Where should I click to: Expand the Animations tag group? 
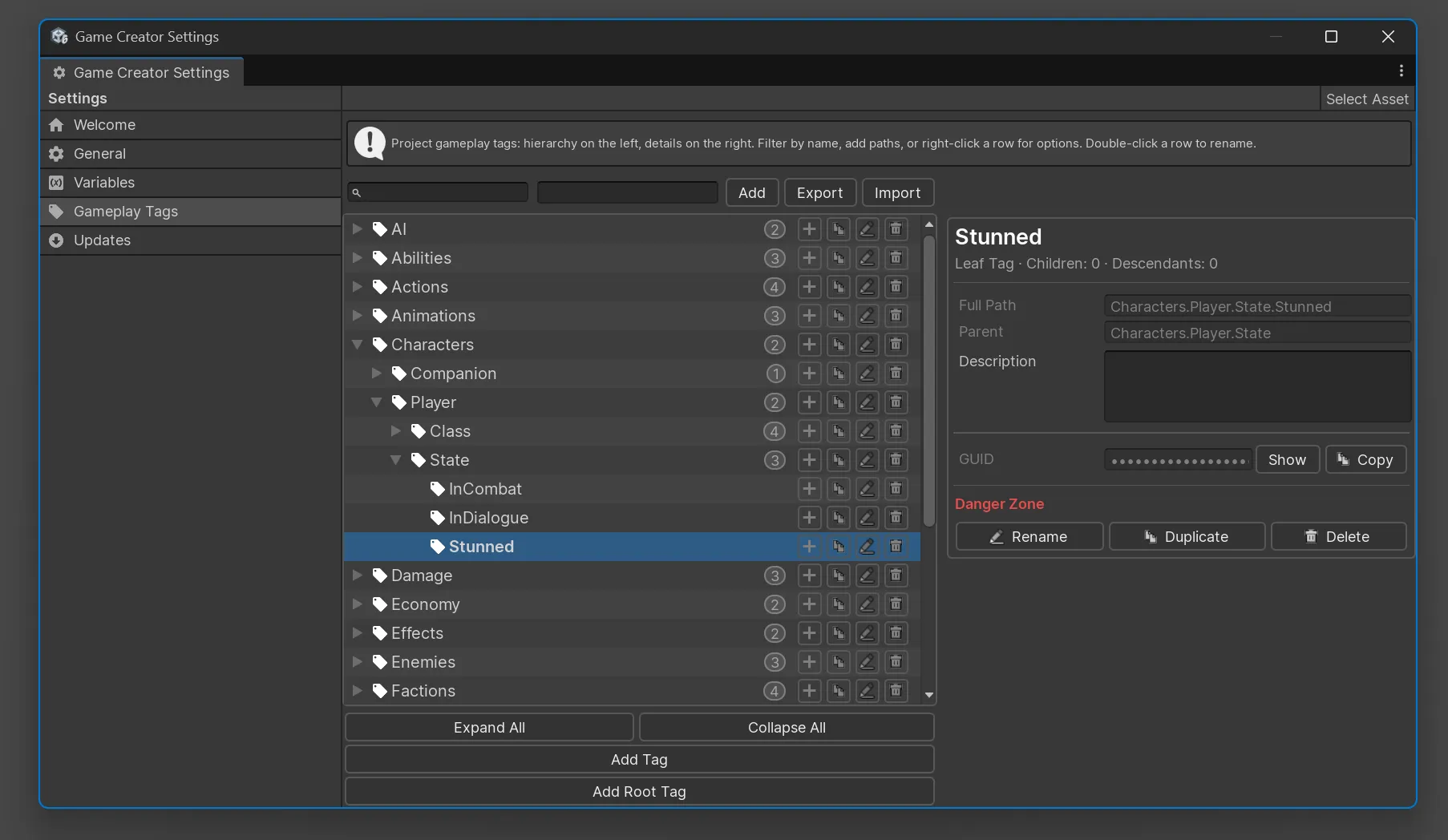click(x=358, y=316)
